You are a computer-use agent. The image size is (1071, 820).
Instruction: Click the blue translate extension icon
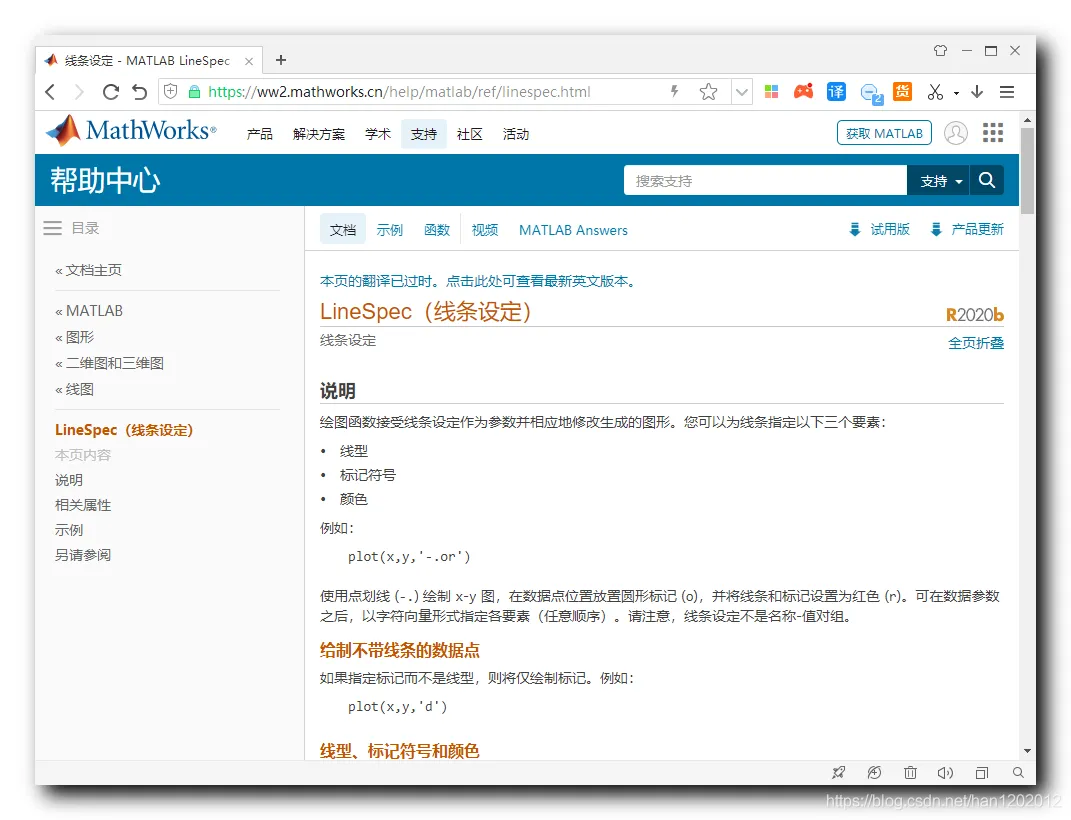pos(836,91)
